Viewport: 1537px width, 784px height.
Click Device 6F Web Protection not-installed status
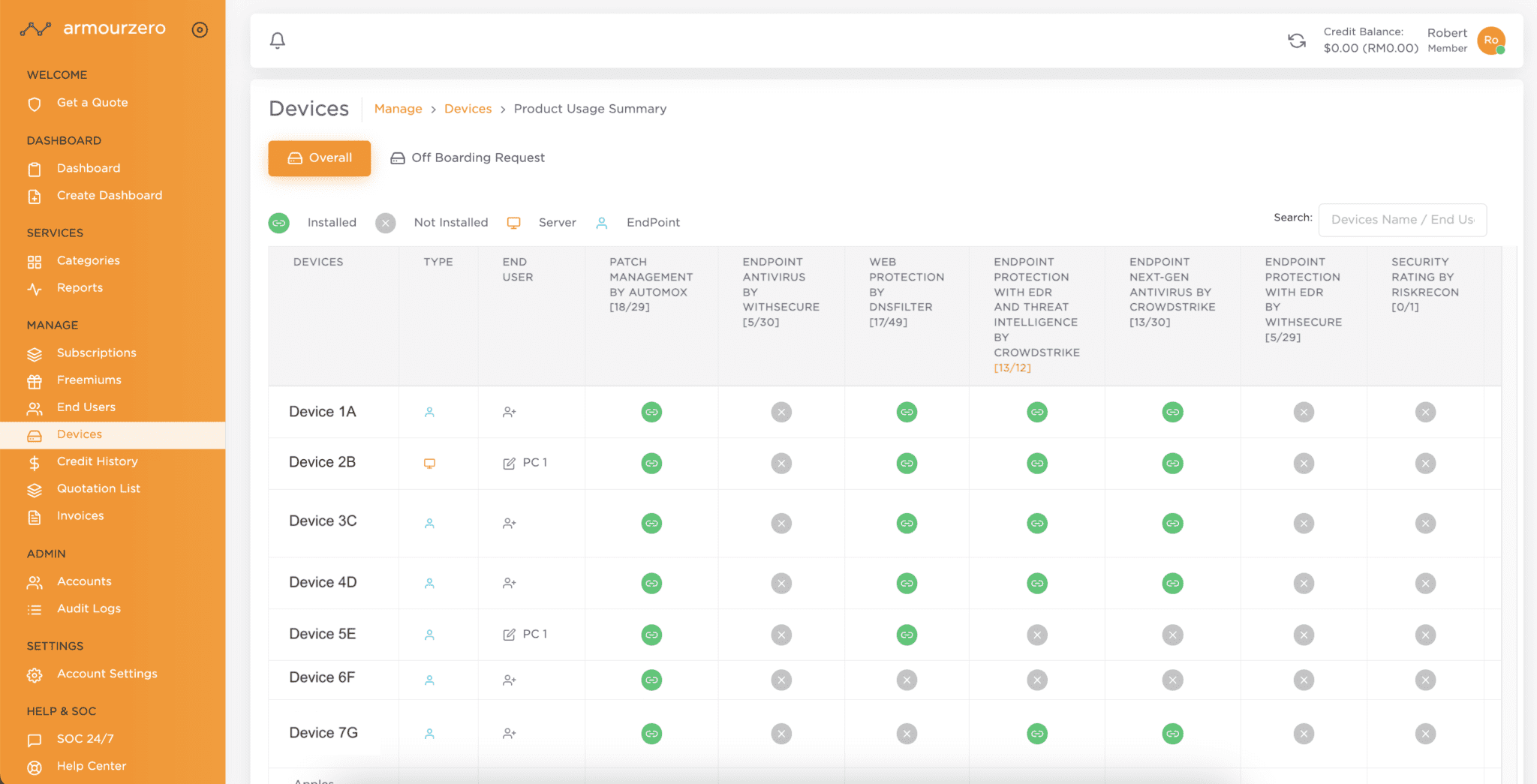click(x=907, y=680)
